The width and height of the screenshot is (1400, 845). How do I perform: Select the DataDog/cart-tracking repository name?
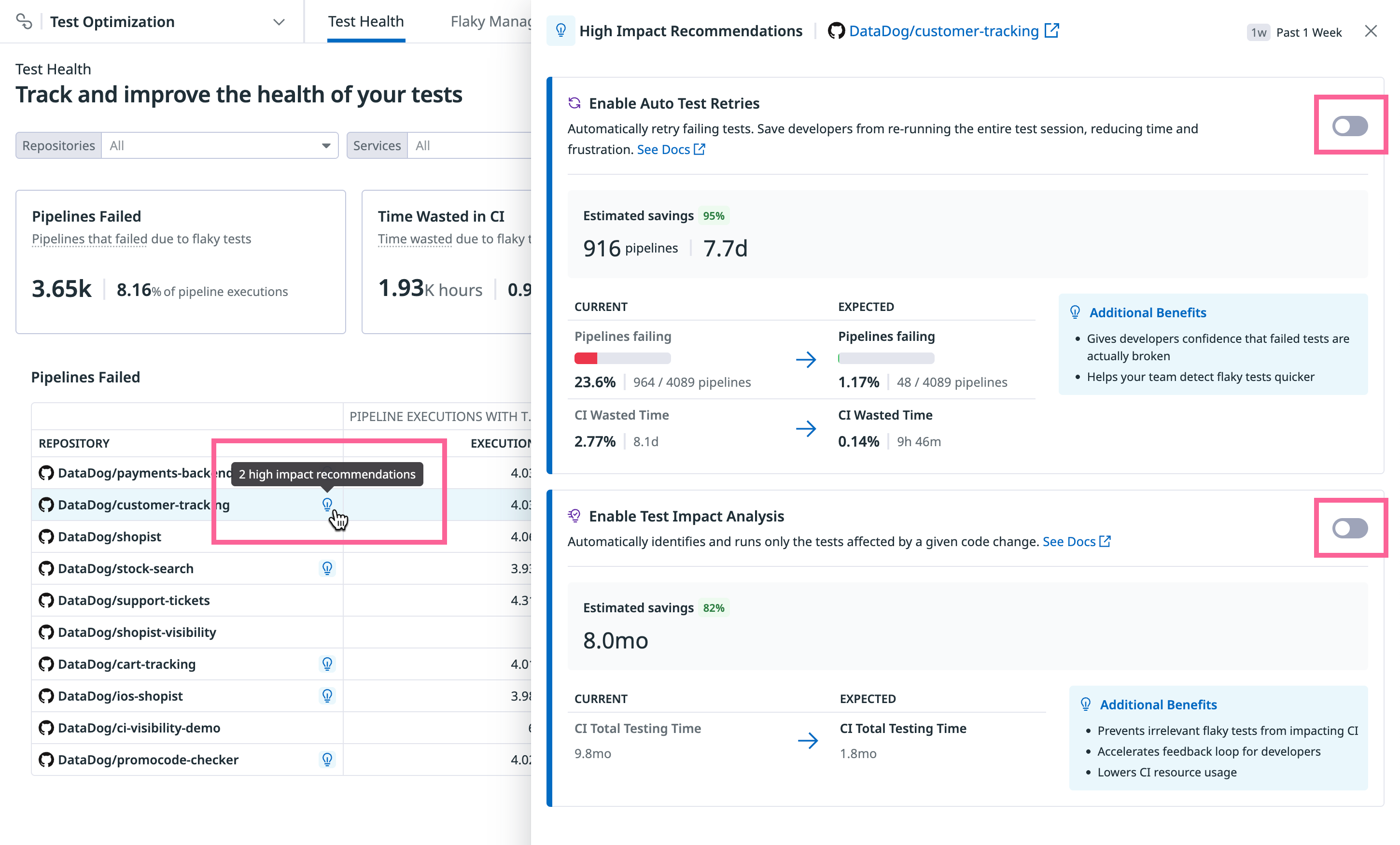[126, 664]
